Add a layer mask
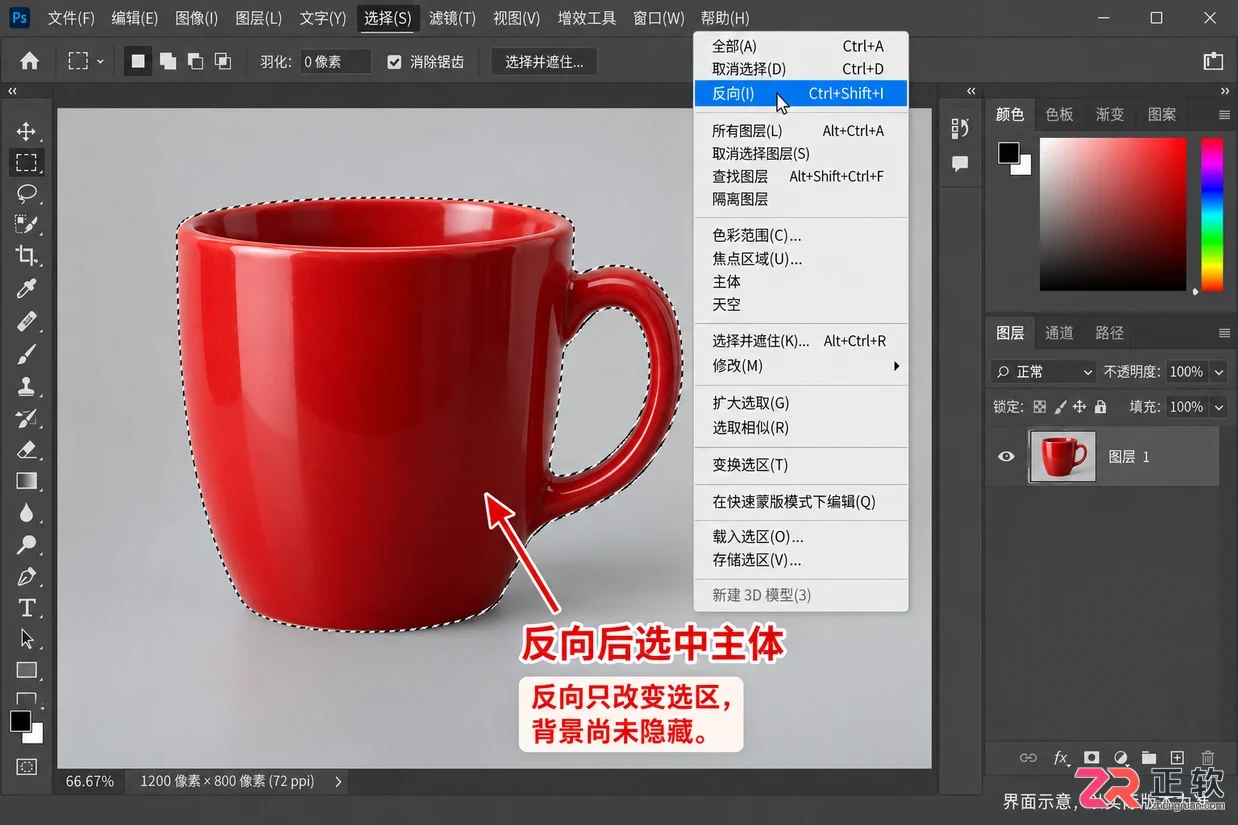 [1092, 758]
